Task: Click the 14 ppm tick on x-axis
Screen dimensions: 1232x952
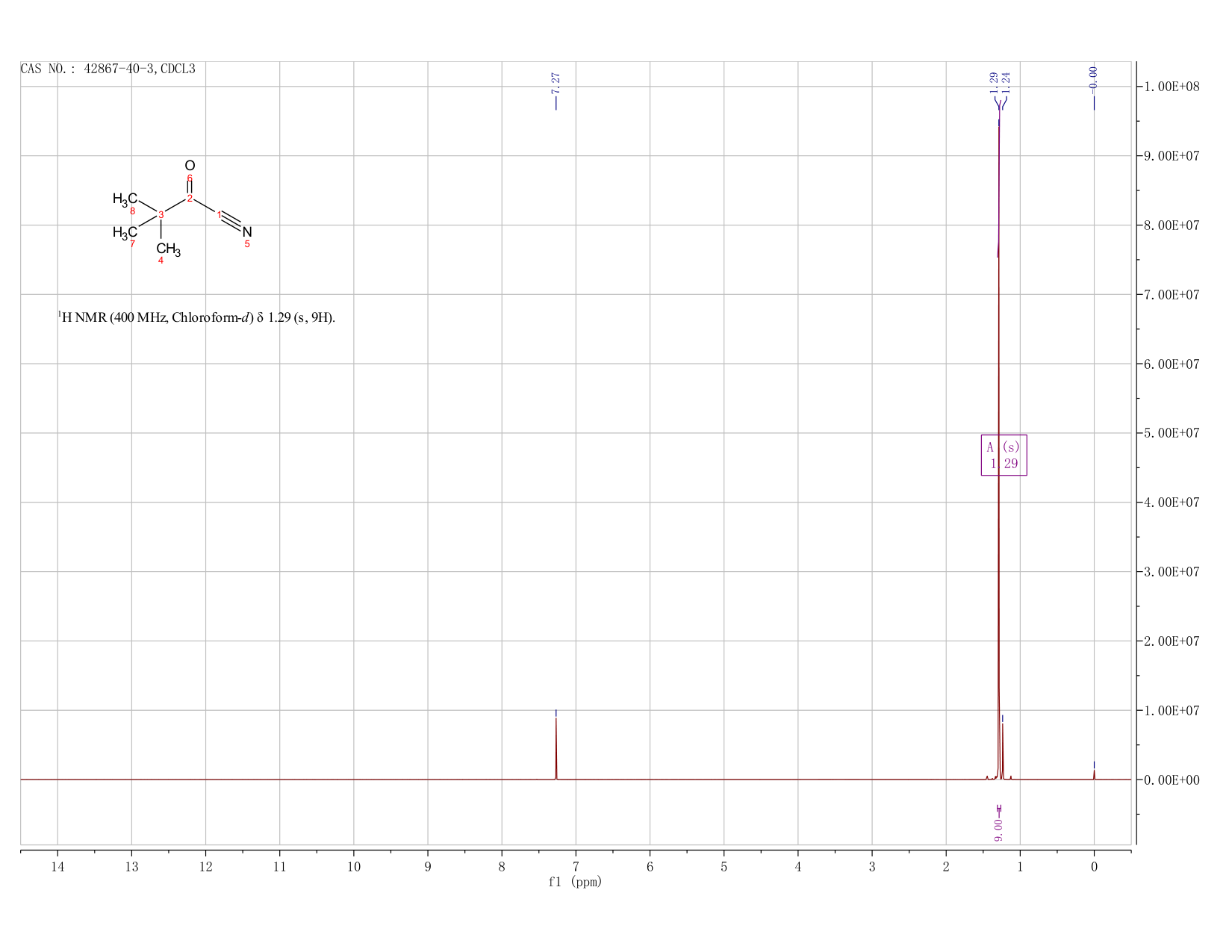Action: 57,866
